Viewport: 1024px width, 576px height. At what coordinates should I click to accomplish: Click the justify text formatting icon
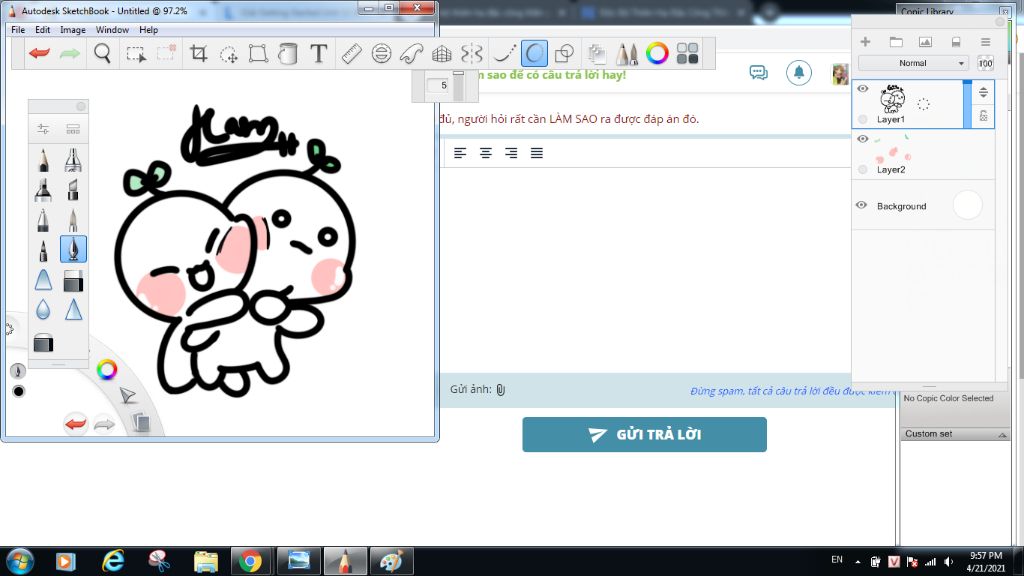(x=537, y=153)
